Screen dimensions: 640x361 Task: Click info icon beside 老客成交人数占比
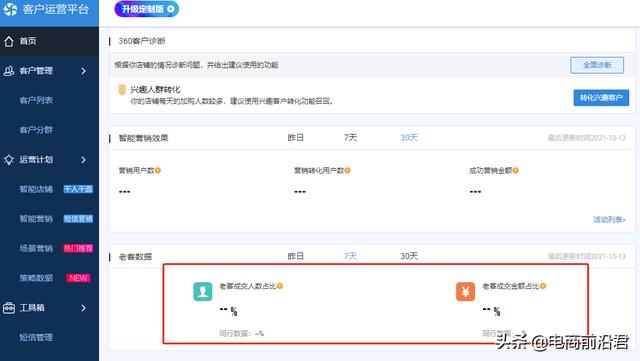click(280, 286)
